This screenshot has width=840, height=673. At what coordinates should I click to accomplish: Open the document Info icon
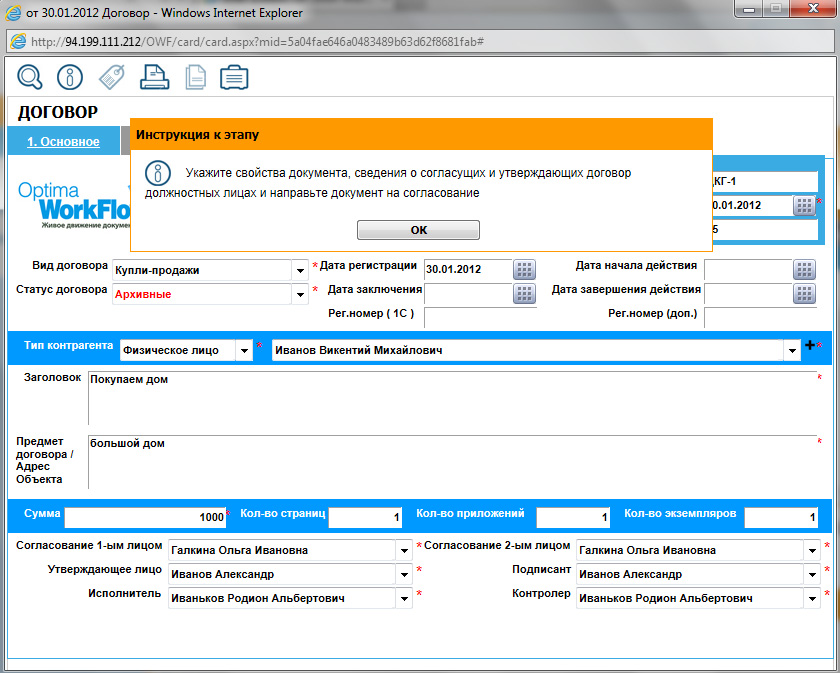[x=68, y=76]
